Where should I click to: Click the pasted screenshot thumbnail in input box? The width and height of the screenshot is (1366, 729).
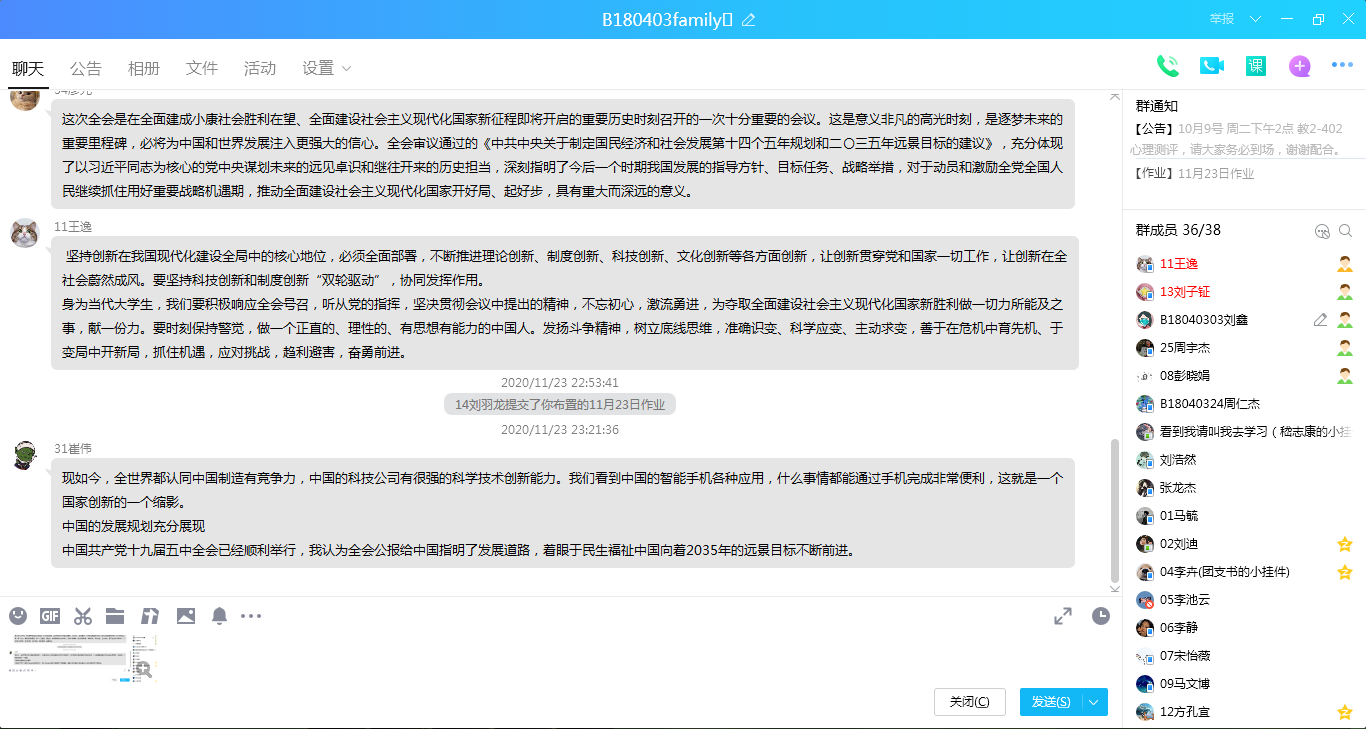[70, 657]
